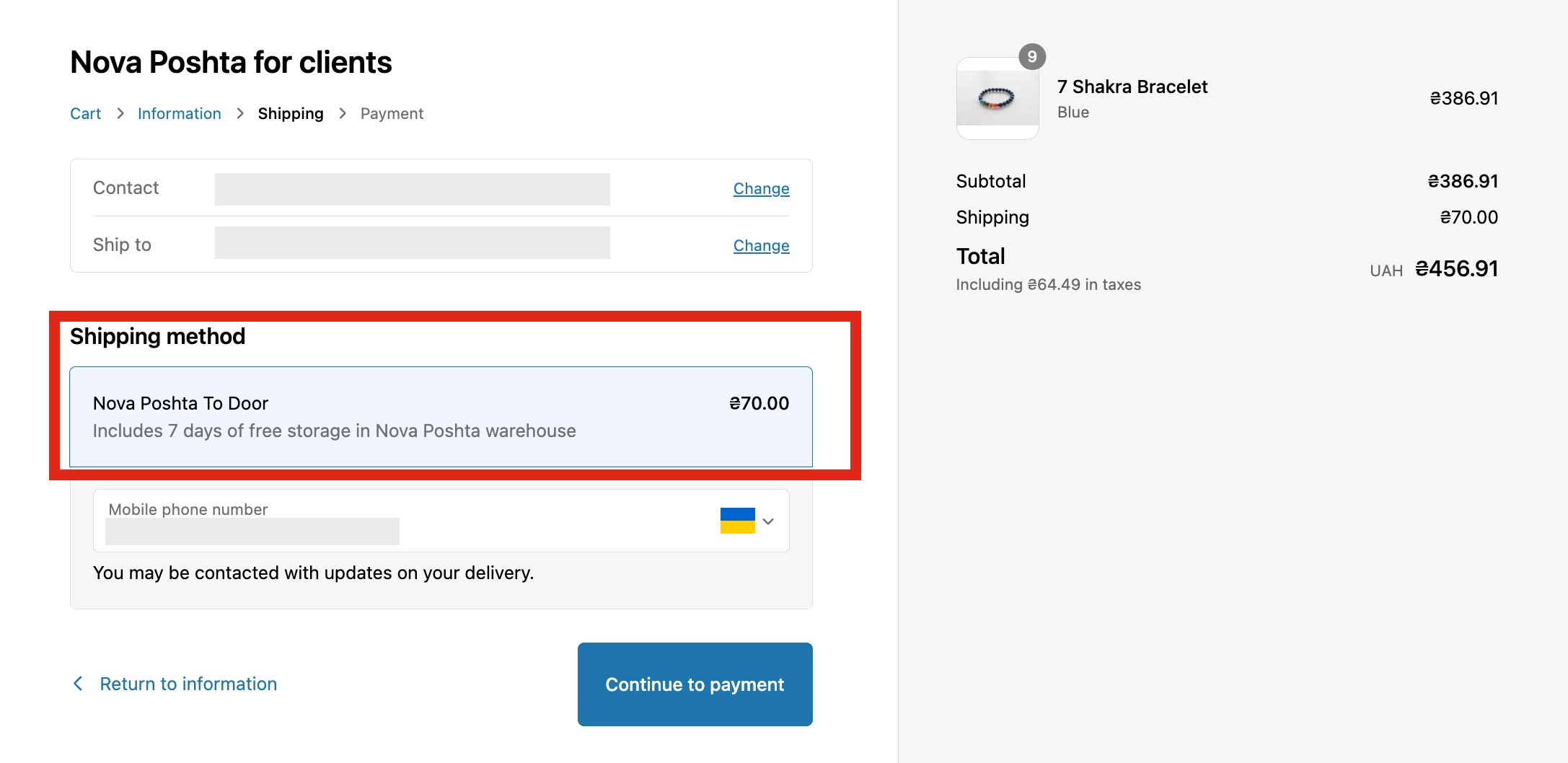
Task: Open the Information breadcrumb step
Action: (x=179, y=113)
